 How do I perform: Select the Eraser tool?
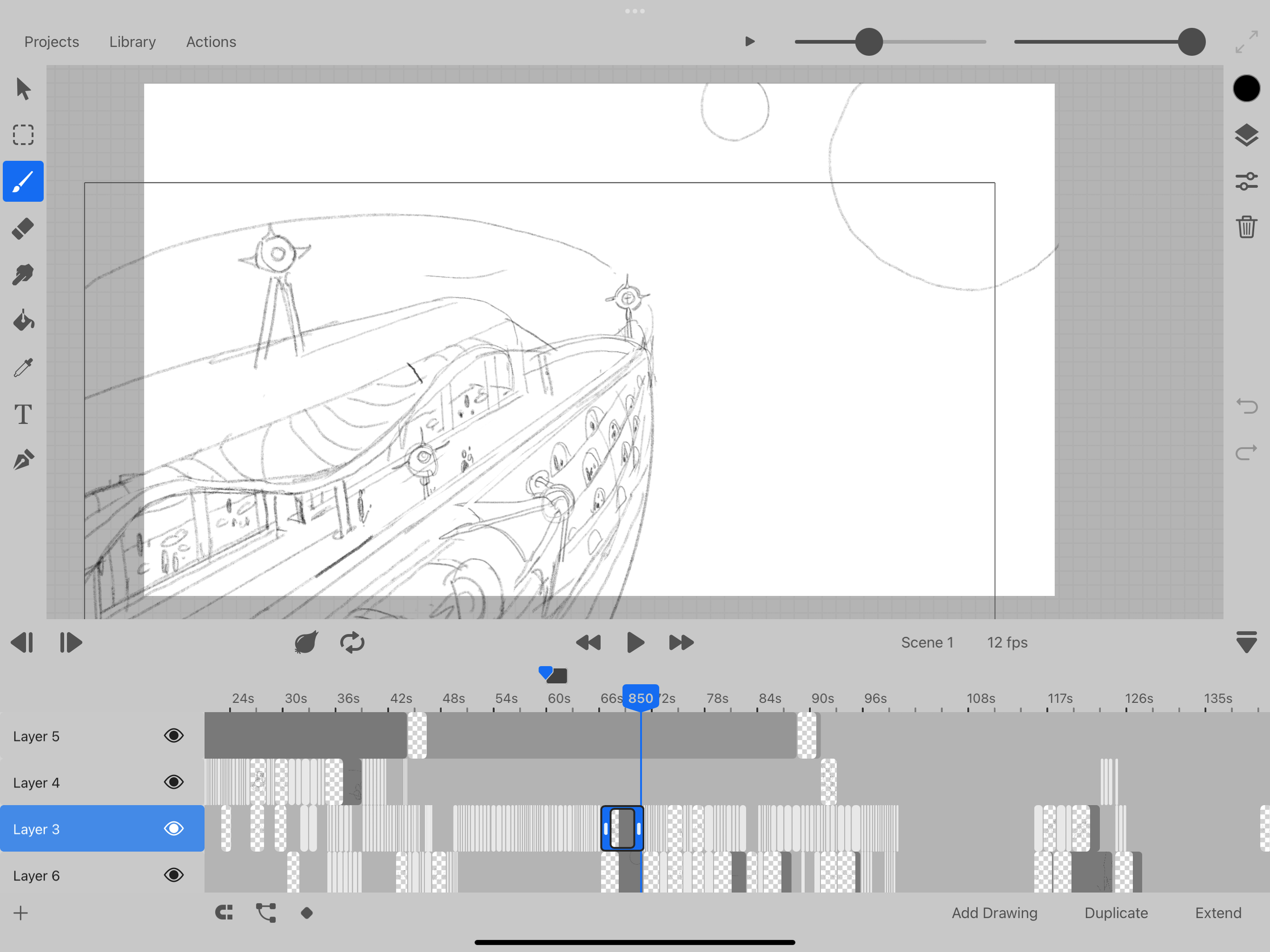(x=23, y=229)
